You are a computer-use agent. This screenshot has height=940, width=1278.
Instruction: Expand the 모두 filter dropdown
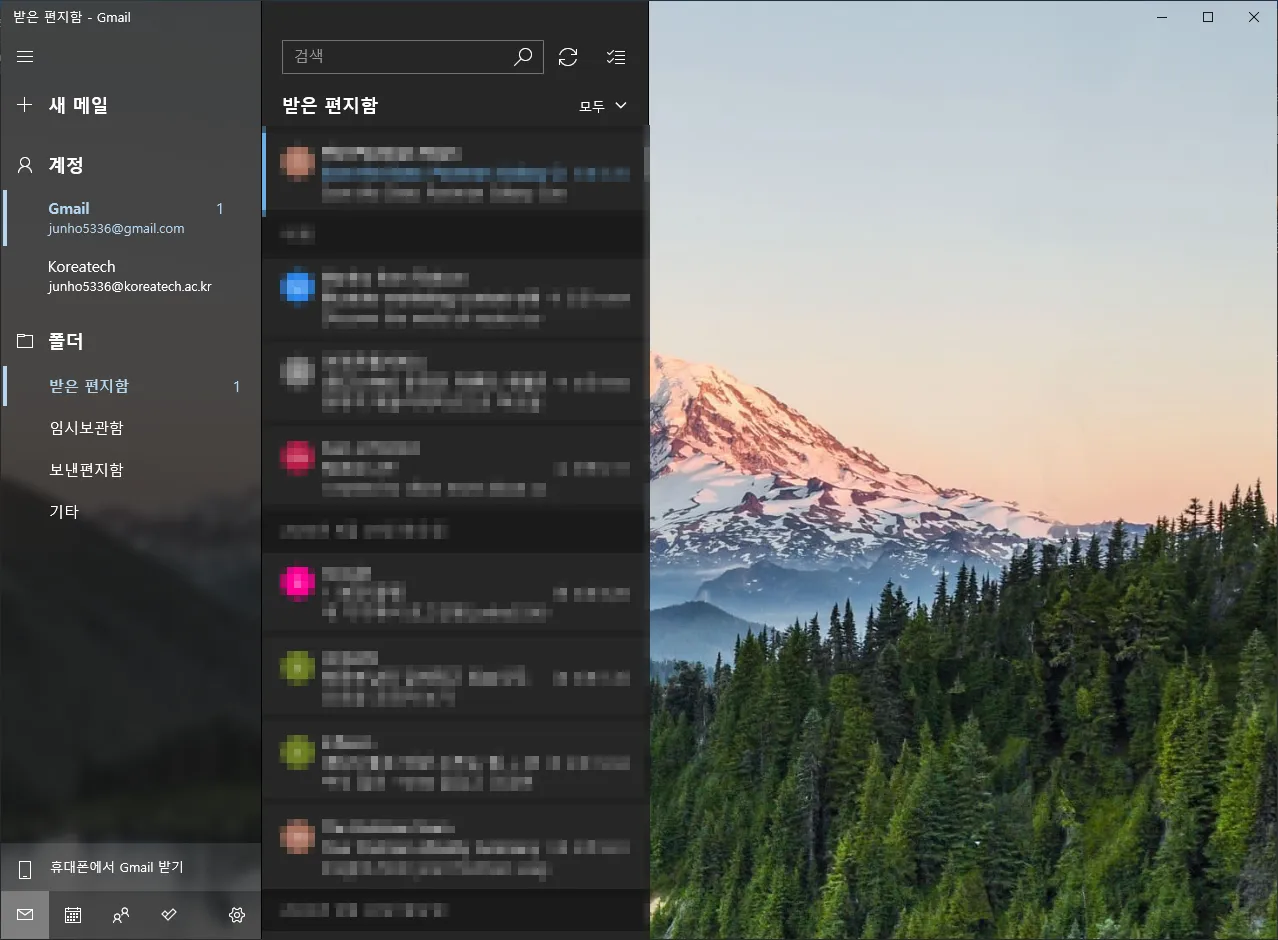603,106
